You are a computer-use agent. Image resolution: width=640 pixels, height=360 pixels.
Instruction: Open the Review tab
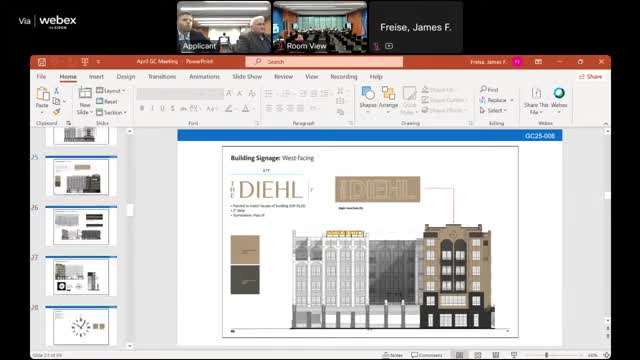[283, 77]
